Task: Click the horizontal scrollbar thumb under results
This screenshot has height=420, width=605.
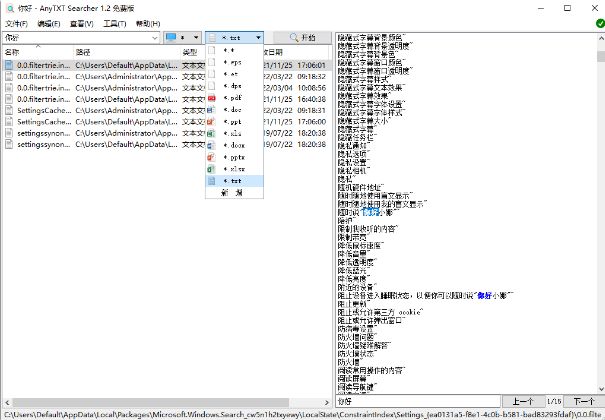Action: click(x=151, y=402)
